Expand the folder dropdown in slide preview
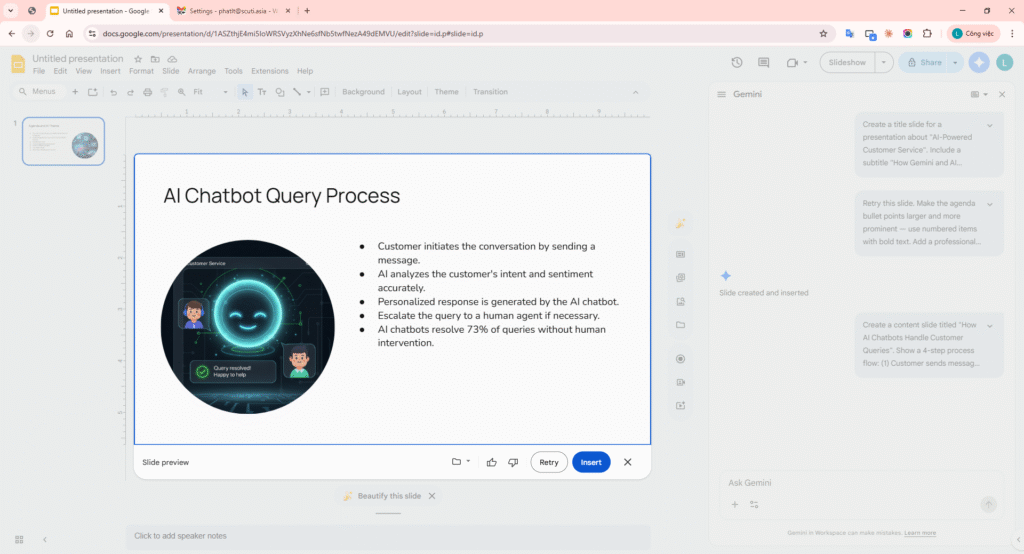This screenshot has height=554, width=1024. (461, 462)
